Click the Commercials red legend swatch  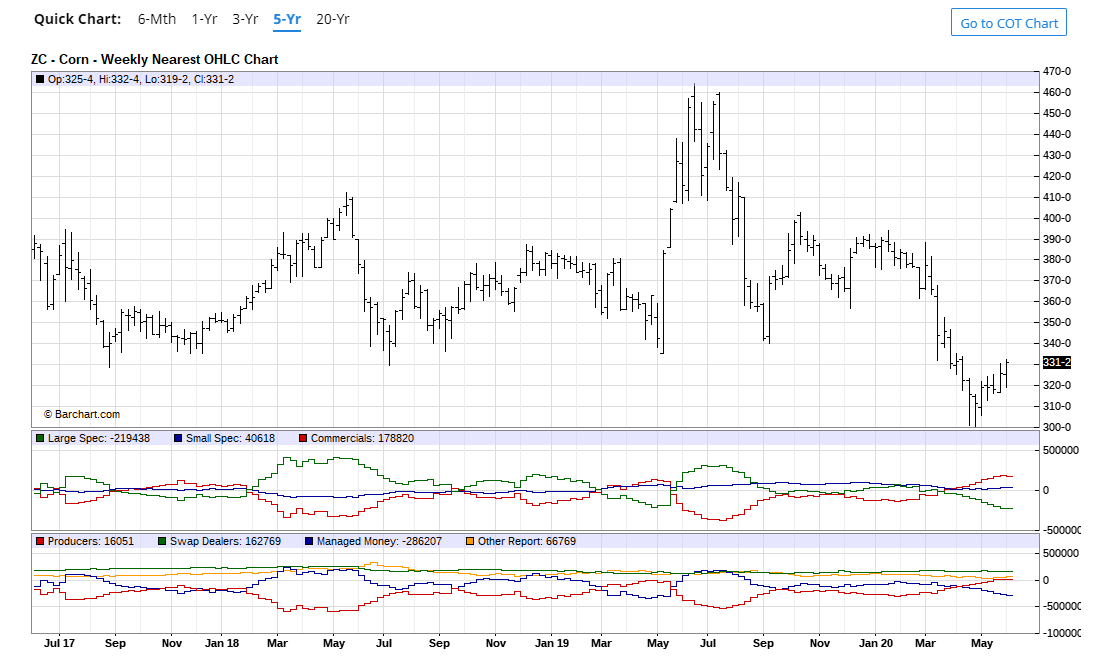tap(303, 439)
